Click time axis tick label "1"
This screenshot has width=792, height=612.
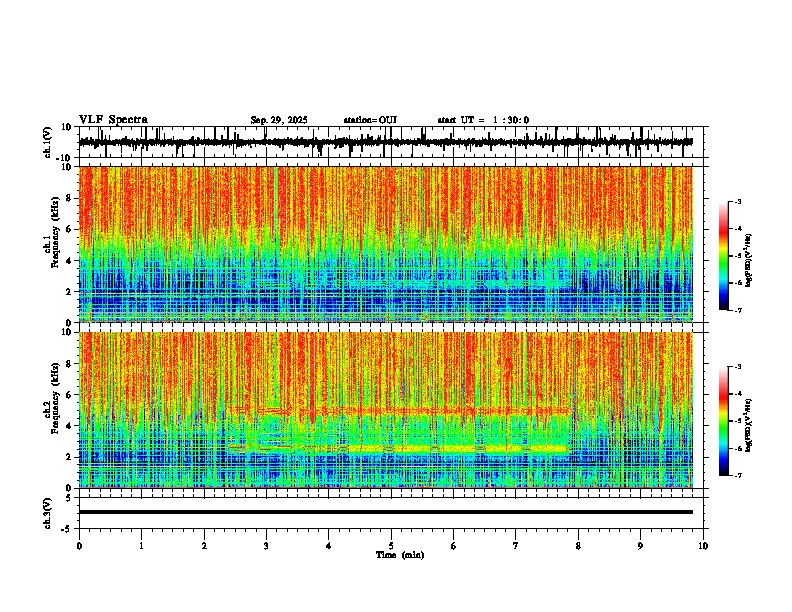(x=141, y=546)
